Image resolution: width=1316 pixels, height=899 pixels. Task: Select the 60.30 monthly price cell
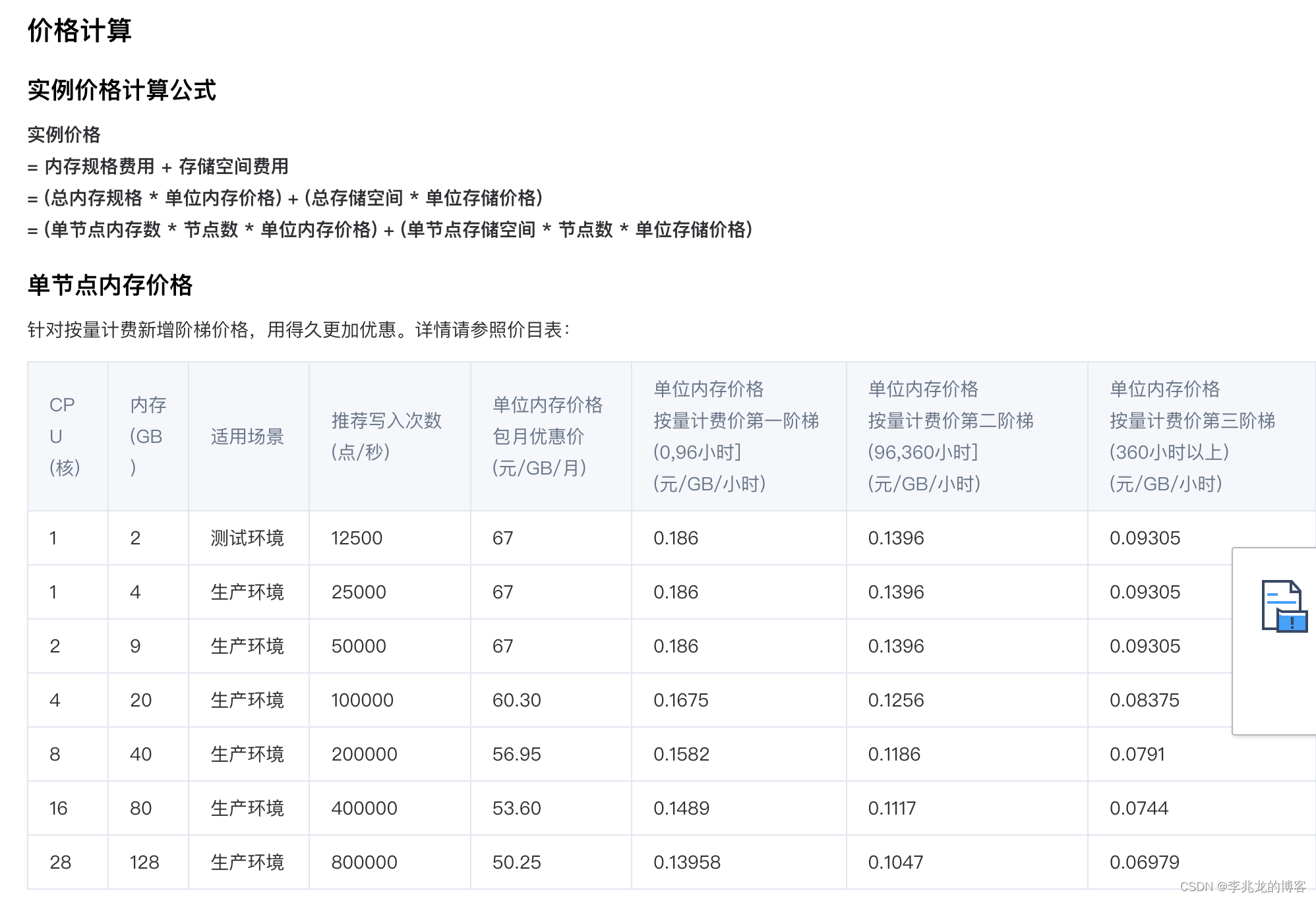point(516,700)
